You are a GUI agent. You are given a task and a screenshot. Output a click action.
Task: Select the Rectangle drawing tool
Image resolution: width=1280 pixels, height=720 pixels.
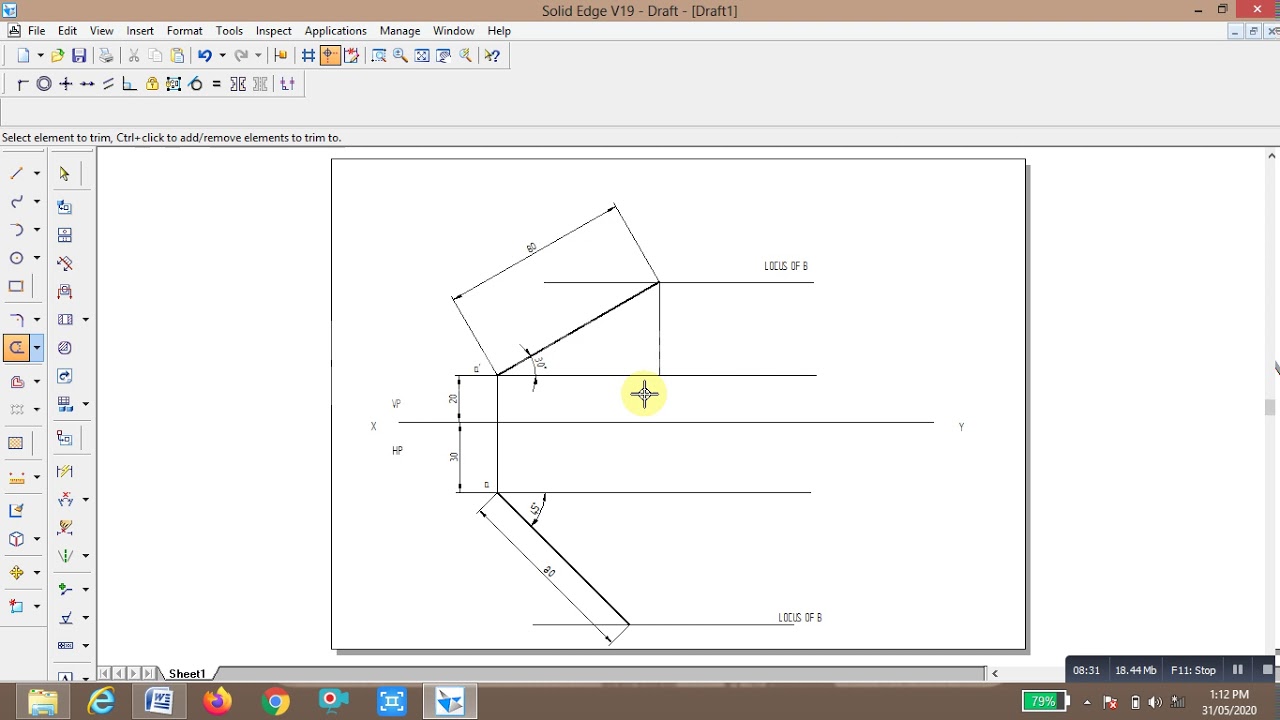pos(16,286)
